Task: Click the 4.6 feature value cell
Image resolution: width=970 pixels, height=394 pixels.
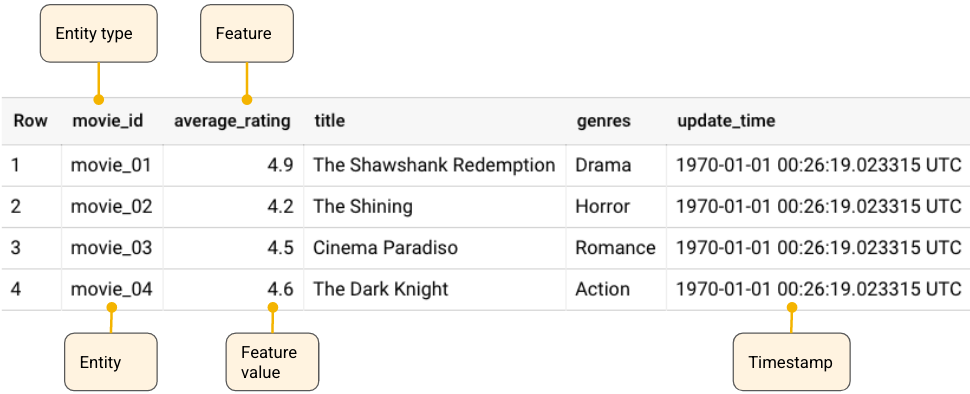Action: click(280, 289)
